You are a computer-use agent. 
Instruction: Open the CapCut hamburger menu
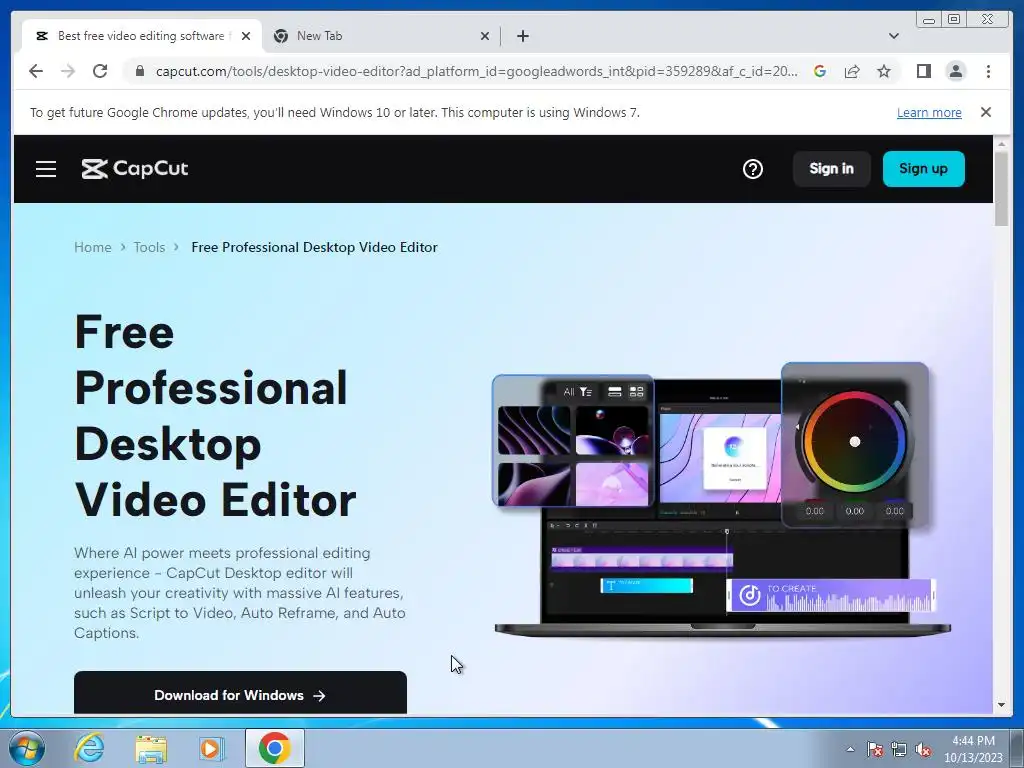46,169
